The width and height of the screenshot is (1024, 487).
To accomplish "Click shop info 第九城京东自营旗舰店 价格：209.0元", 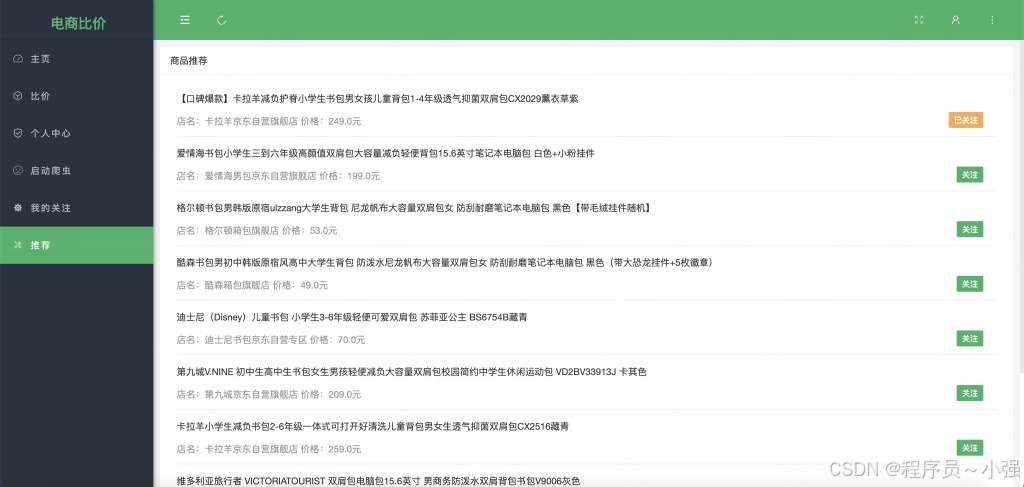I will (268, 394).
